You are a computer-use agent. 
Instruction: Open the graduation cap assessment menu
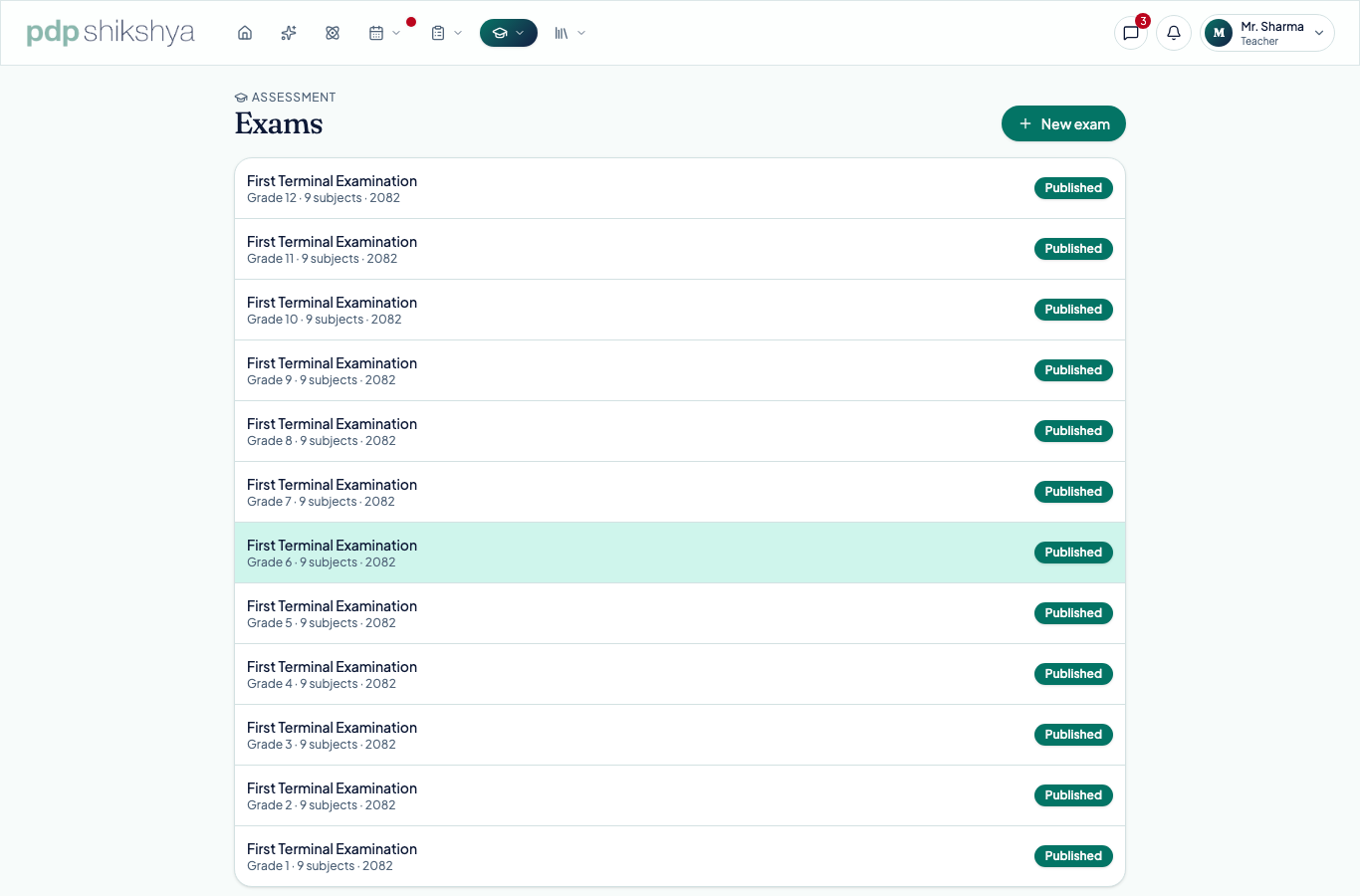tap(509, 33)
